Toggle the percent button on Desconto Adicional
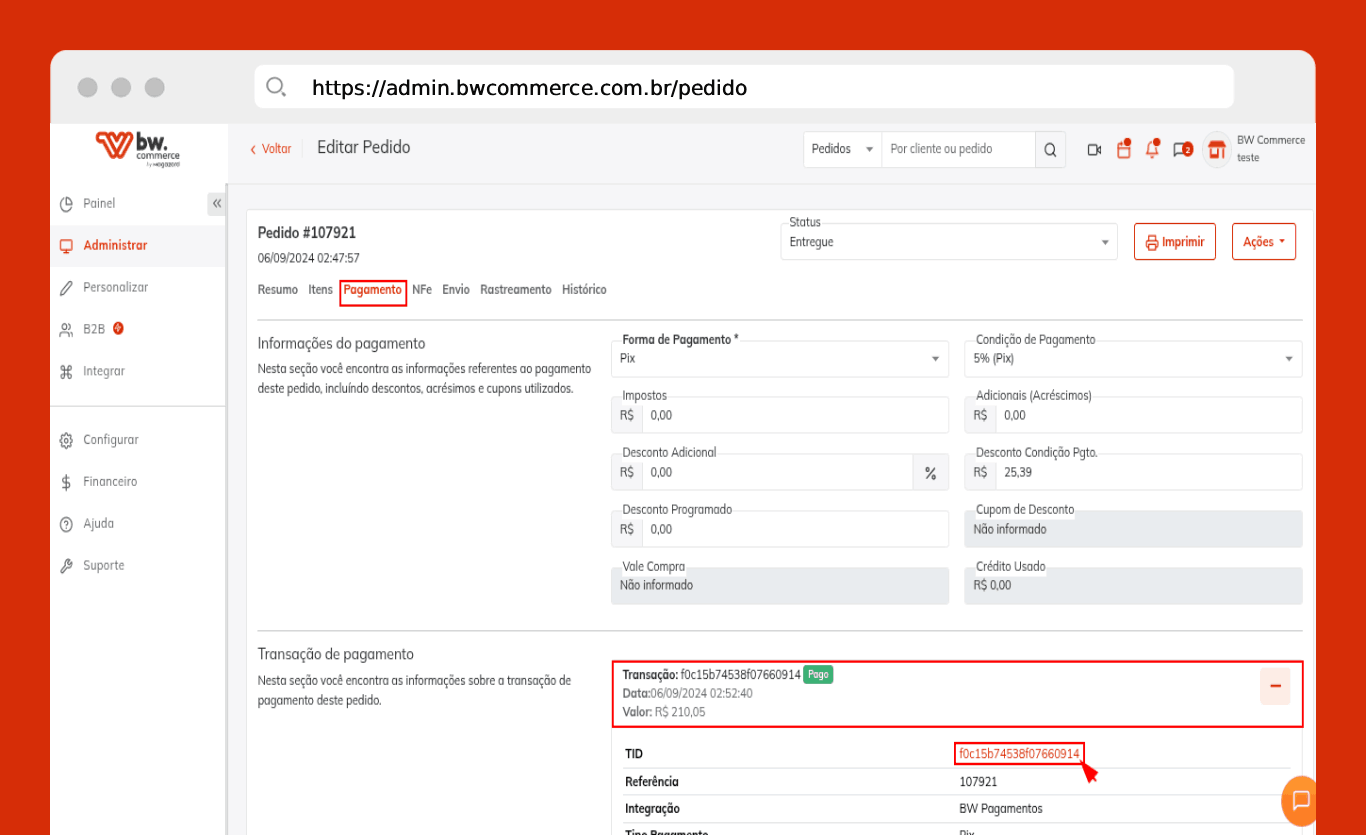This screenshot has width=1366, height=835. click(x=931, y=473)
